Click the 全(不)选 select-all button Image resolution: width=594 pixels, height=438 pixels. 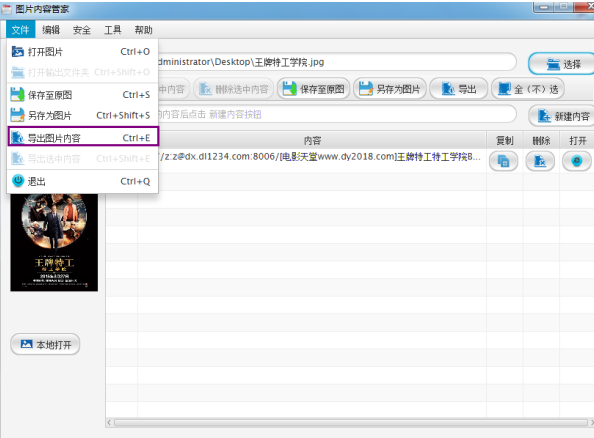tap(528, 89)
